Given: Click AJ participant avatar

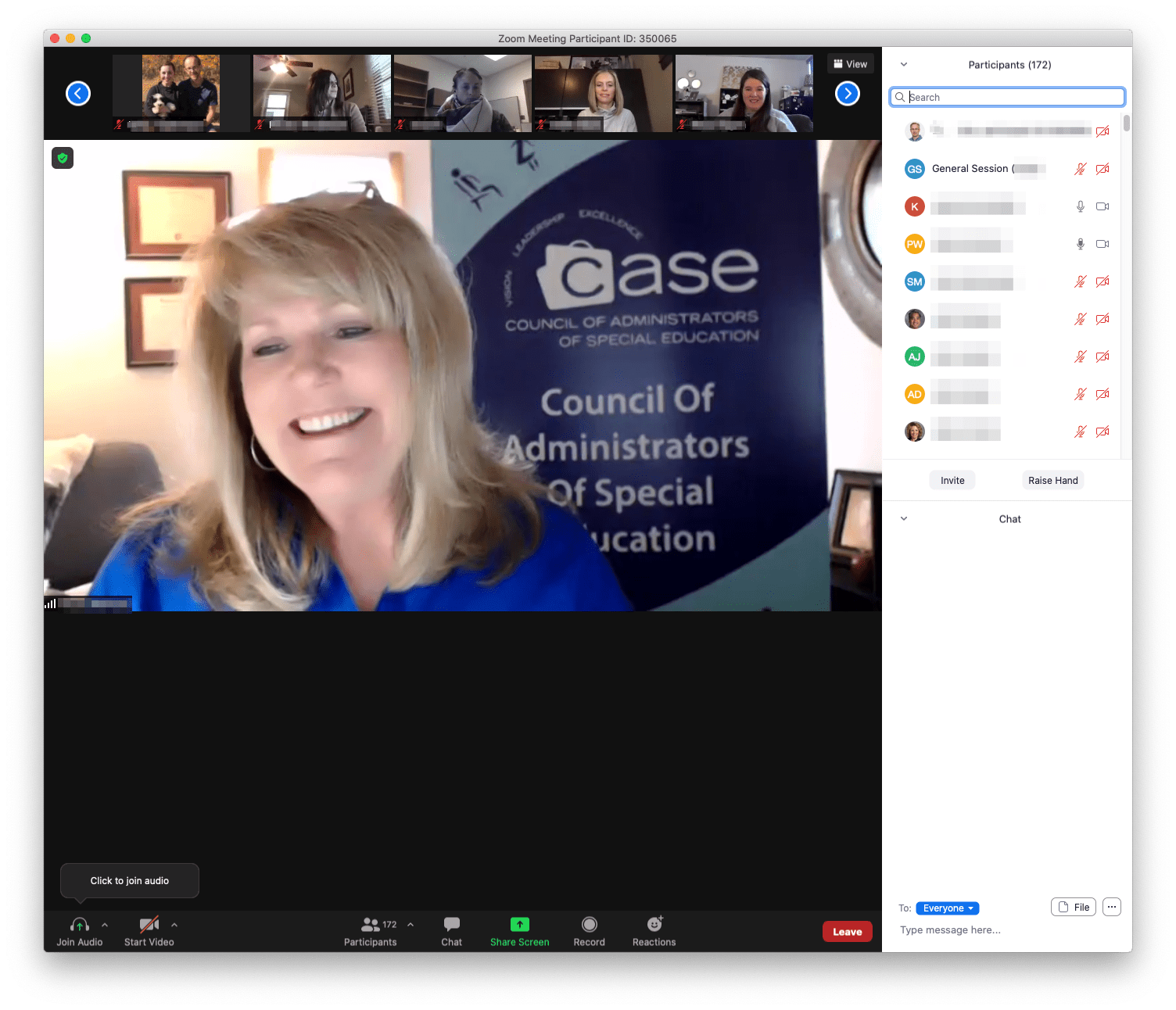Looking at the screenshot, I should tap(915, 356).
